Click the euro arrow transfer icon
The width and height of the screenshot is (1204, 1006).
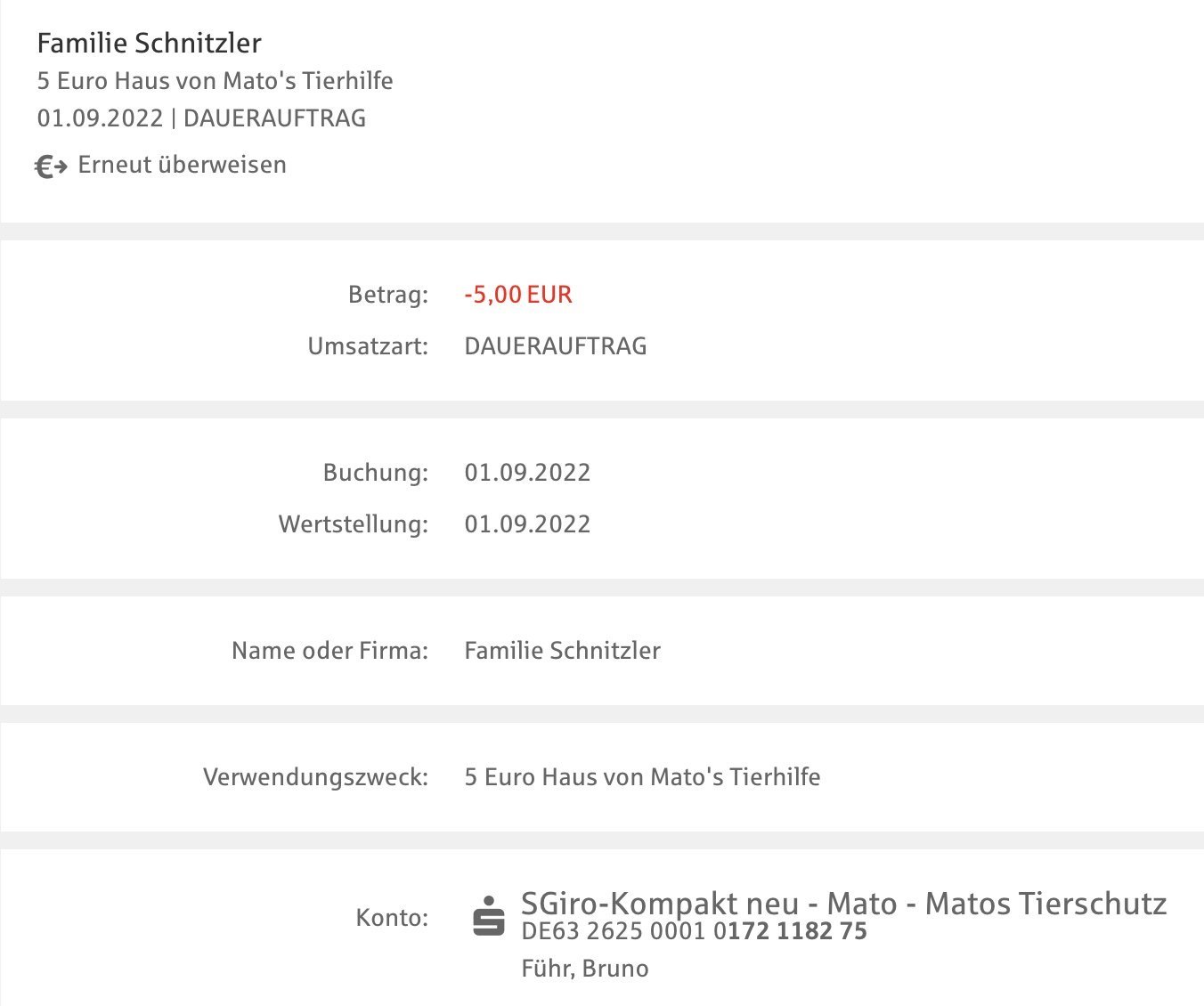click(51, 166)
